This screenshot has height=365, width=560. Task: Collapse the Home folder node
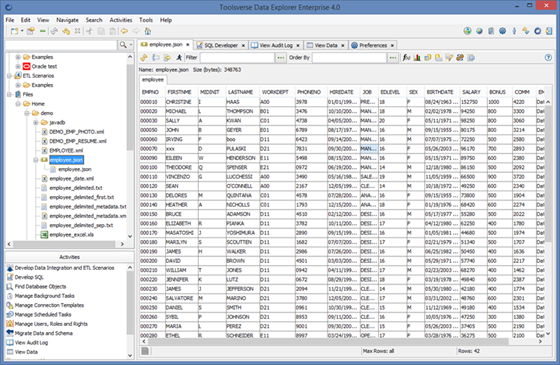coord(18,104)
